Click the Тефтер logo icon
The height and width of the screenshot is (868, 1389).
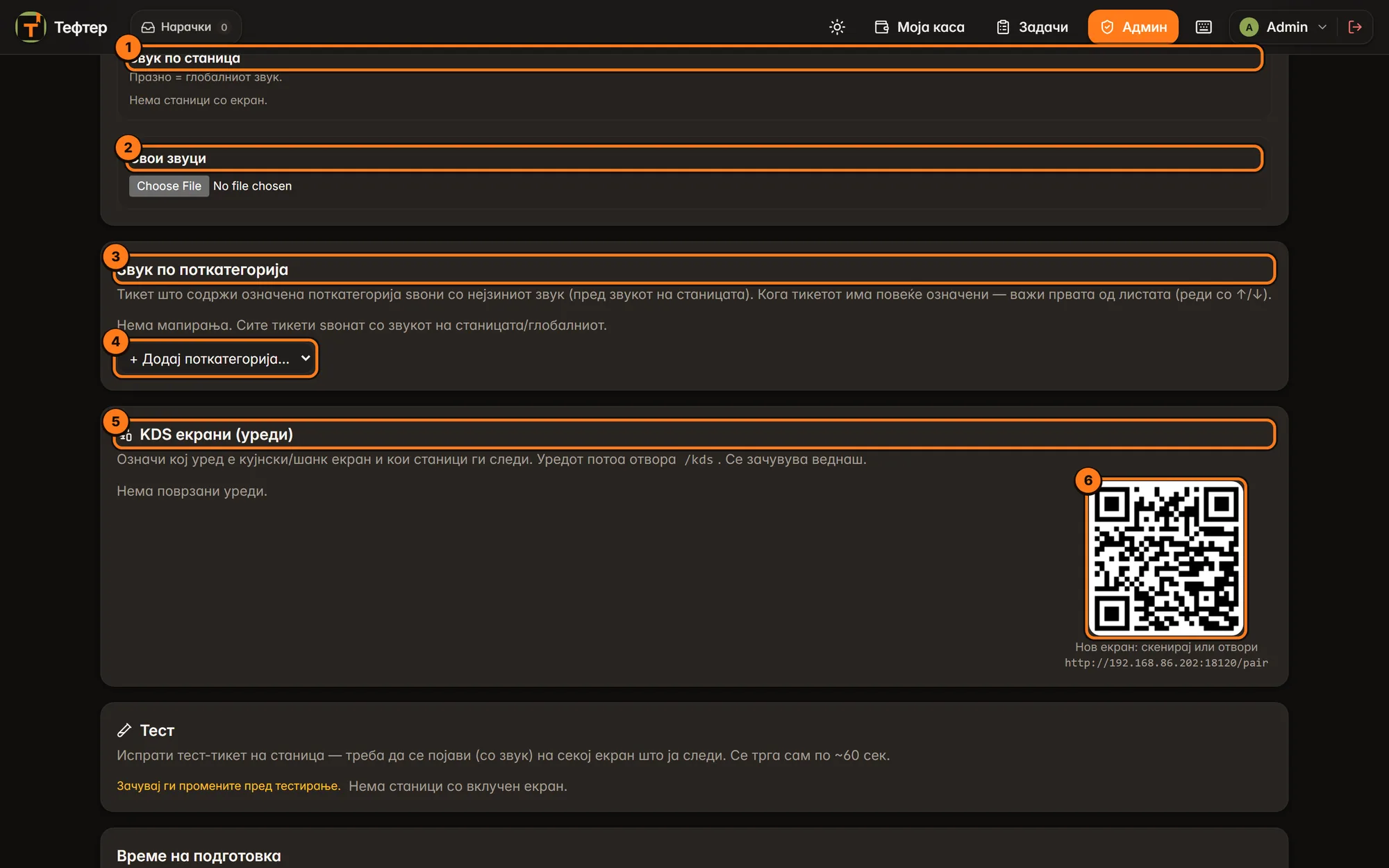(31, 27)
